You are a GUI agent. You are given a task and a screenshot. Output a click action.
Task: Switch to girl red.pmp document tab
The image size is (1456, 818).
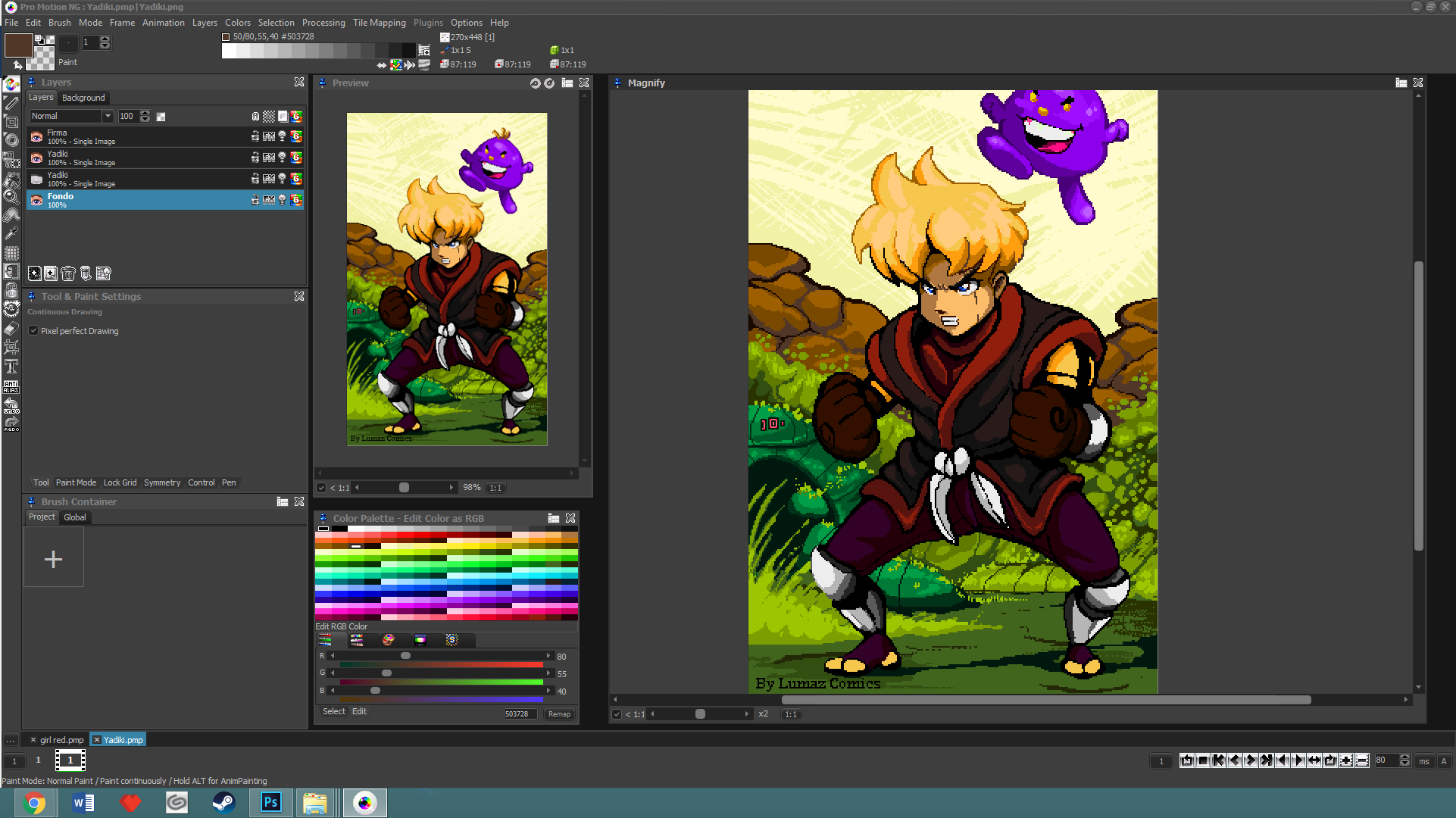(x=62, y=740)
